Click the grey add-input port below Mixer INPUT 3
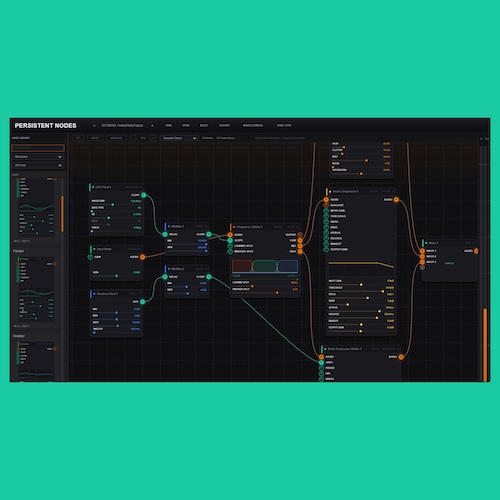Viewport: 500px width, 500px height. (x=422, y=268)
